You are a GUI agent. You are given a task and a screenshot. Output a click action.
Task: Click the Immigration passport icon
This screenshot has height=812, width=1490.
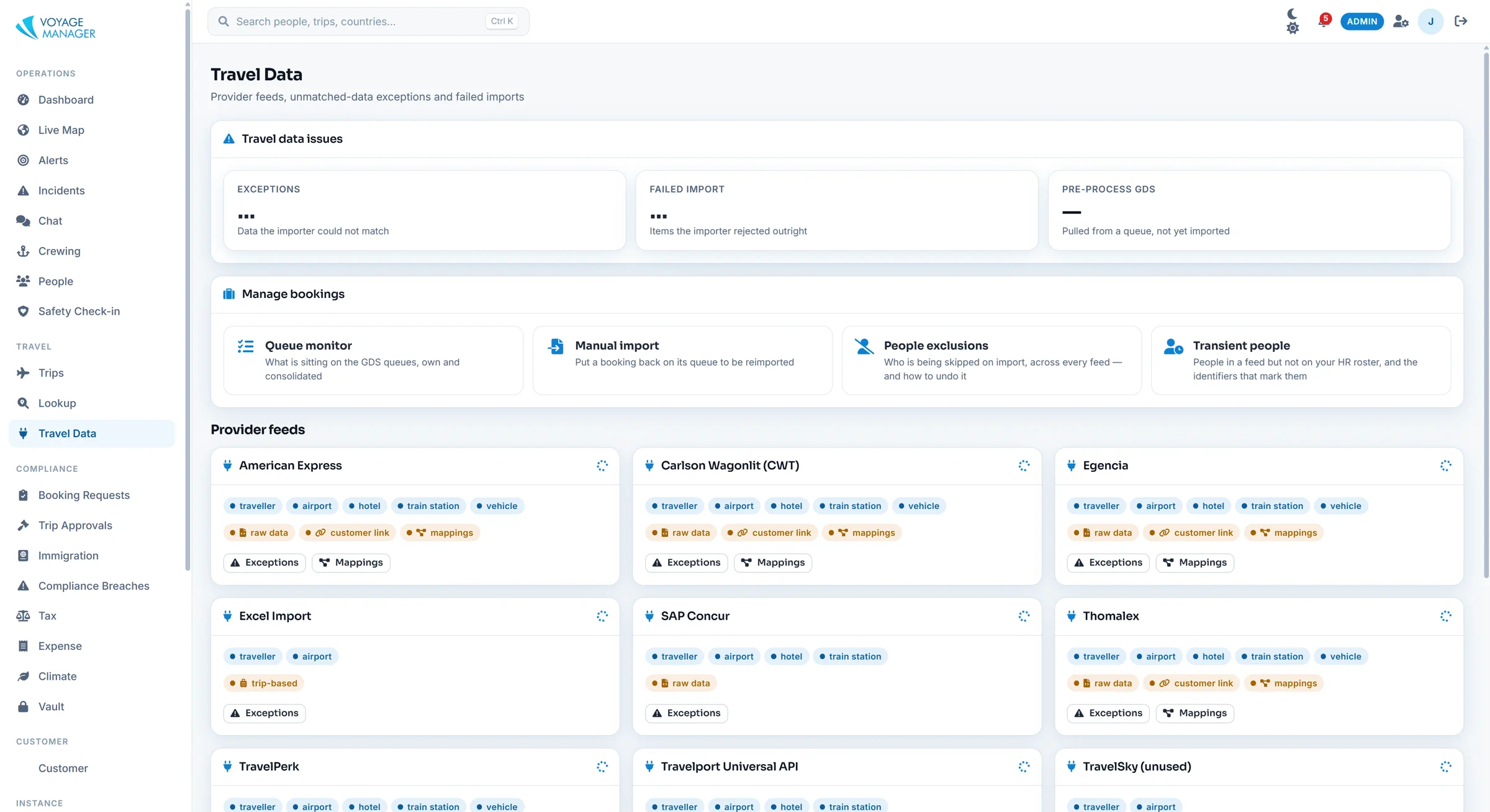pos(23,556)
